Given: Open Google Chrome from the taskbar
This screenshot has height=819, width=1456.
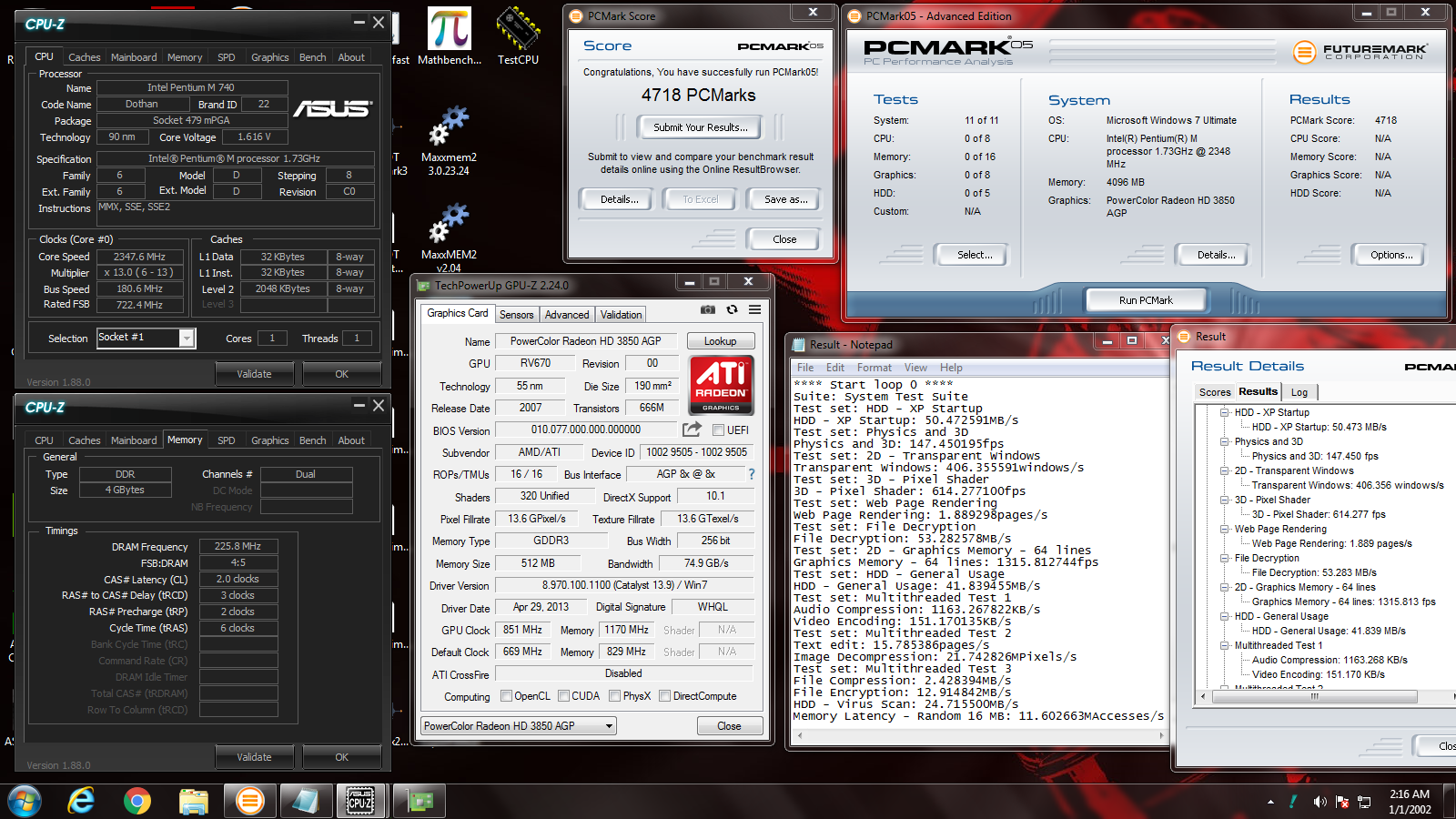Looking at the screenshot, I should [137, 801].
